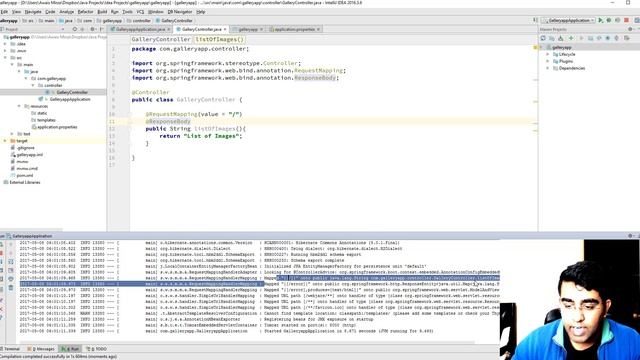
Task: Switch to GalleryappApplication.java editor tab
Action: (x=140, y=29)
